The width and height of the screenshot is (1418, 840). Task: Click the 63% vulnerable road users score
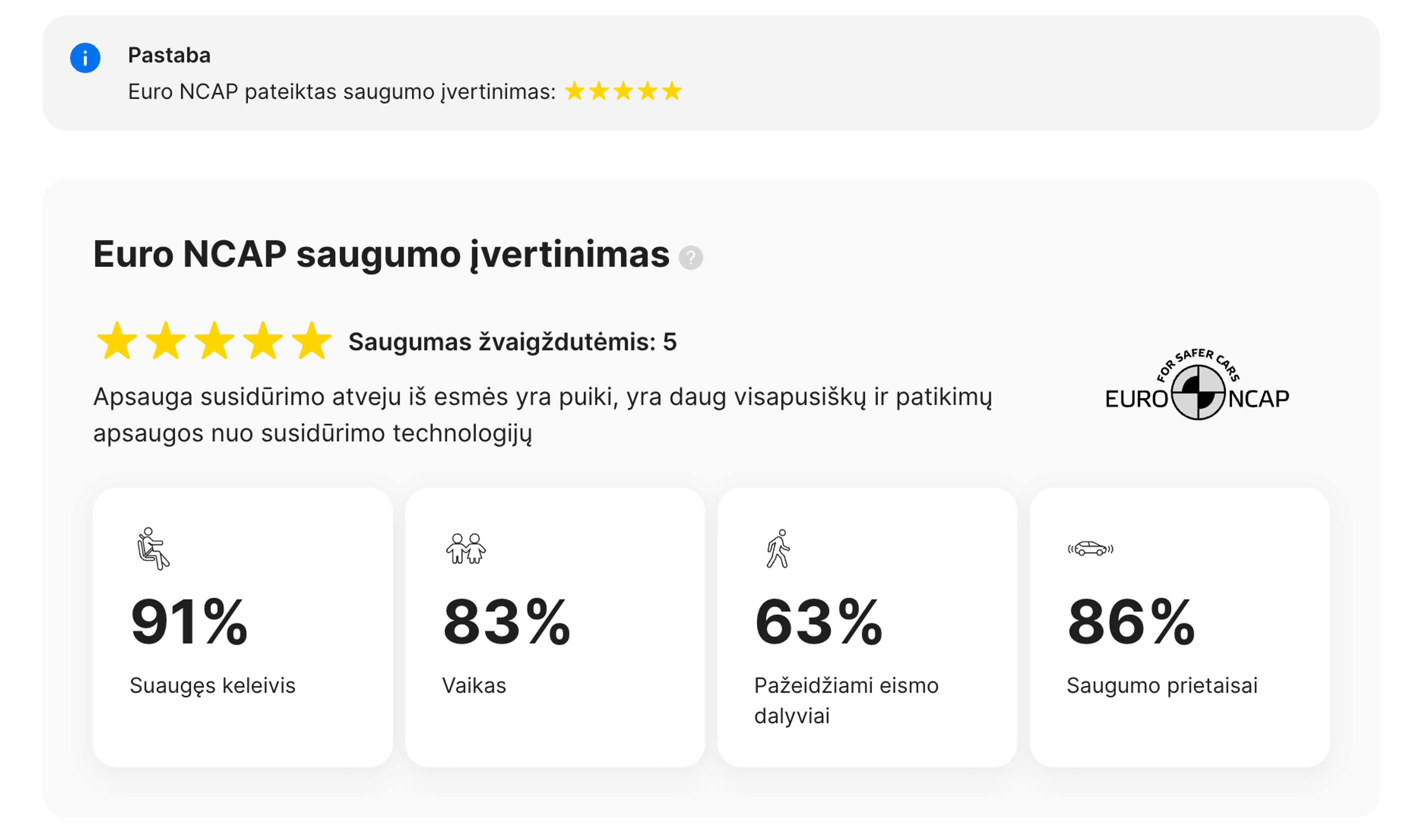click(819, 623)
